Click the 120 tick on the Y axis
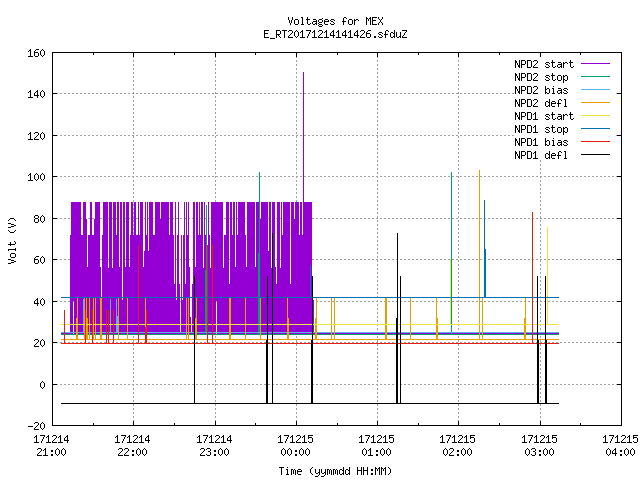Image resolution: width=640 pixels, height=480 pixels. pos(36,136)
